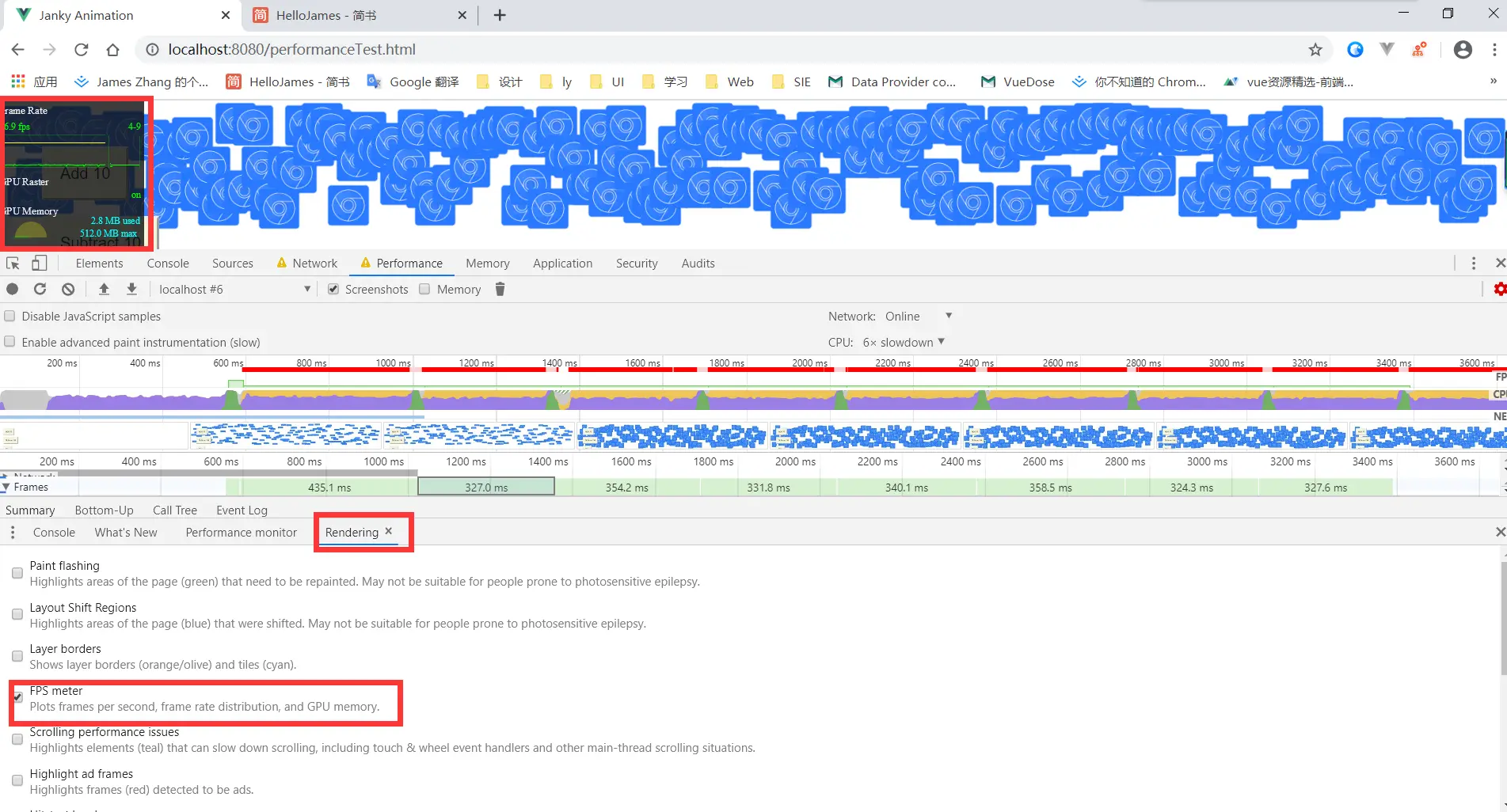Open the Event Log tab
This screenshot has width=1507, height=812.
(242, 510)
